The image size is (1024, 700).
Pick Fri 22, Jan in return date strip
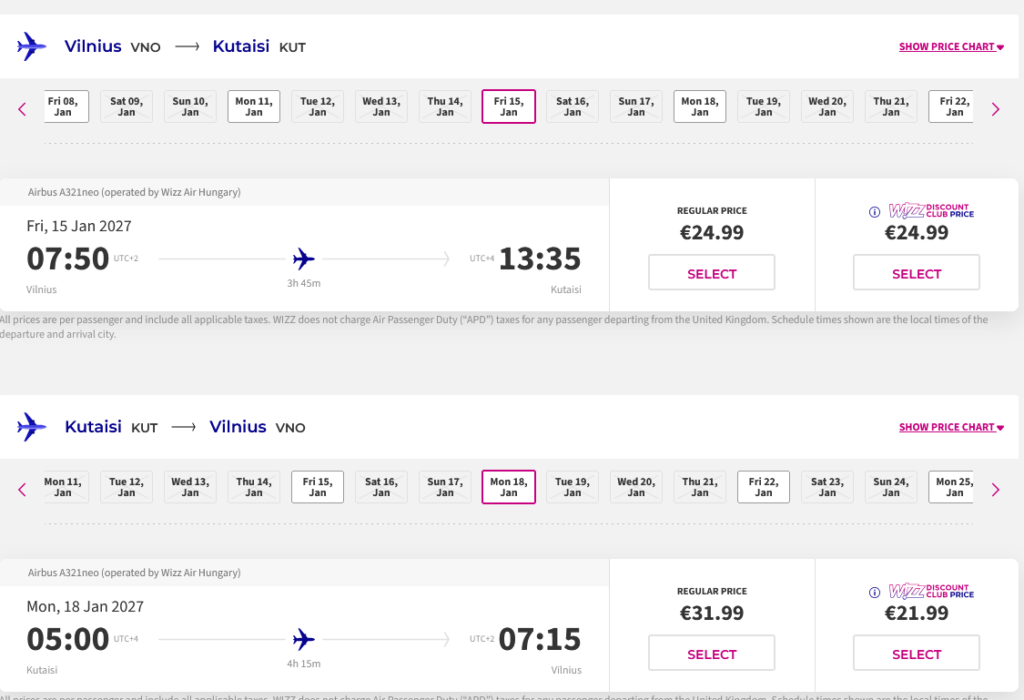point(763,487)
